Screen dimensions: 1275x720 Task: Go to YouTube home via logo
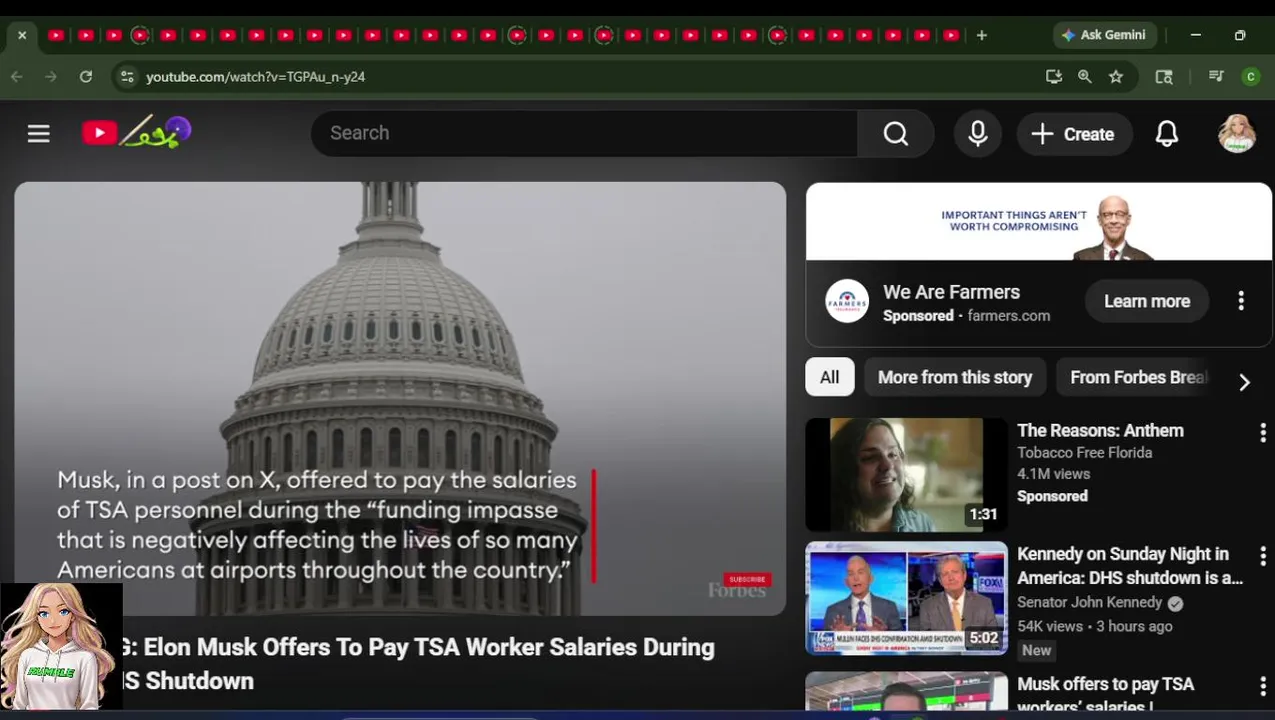136,132
